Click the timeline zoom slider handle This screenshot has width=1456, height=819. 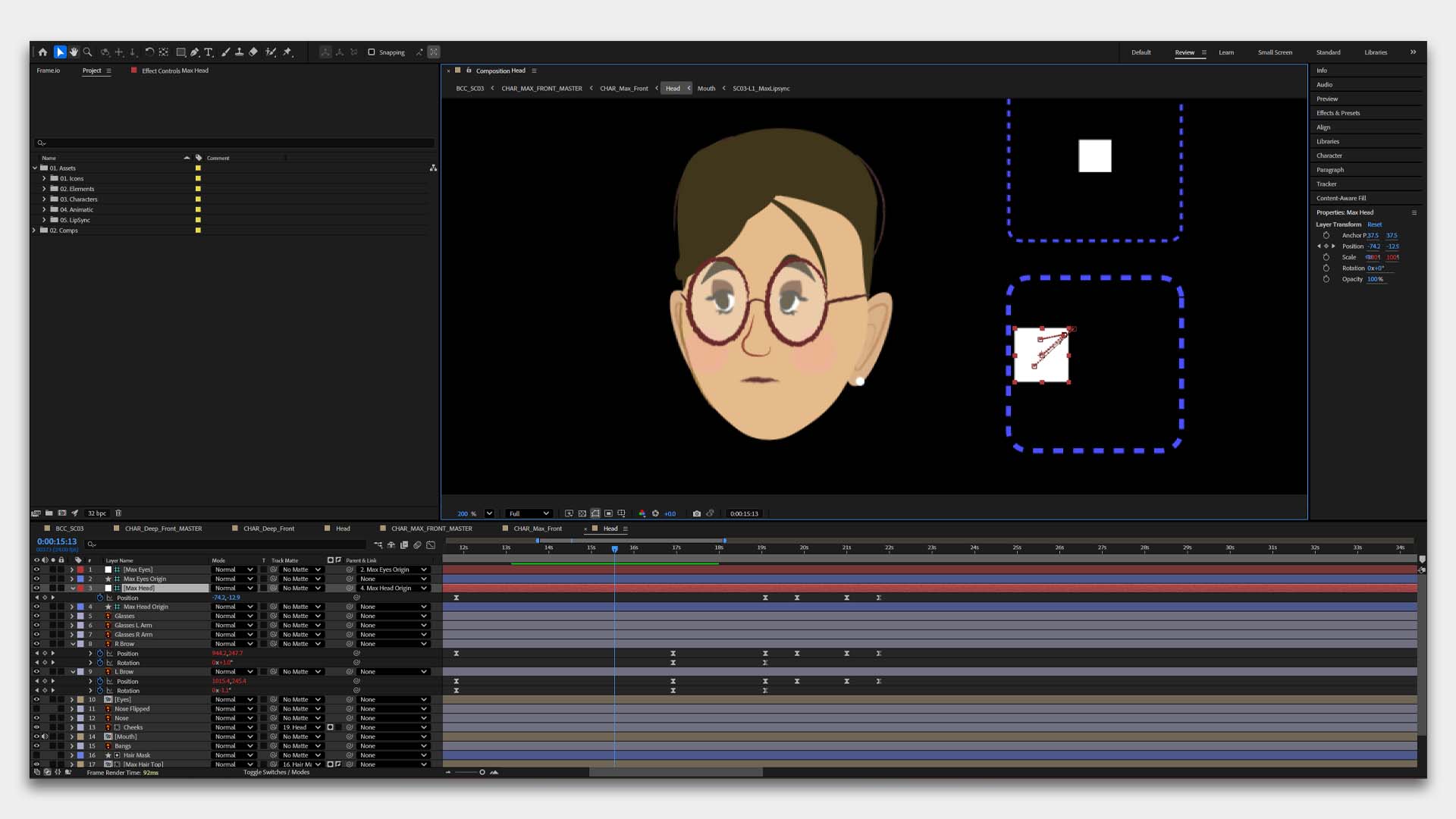[x=482, y=772]
